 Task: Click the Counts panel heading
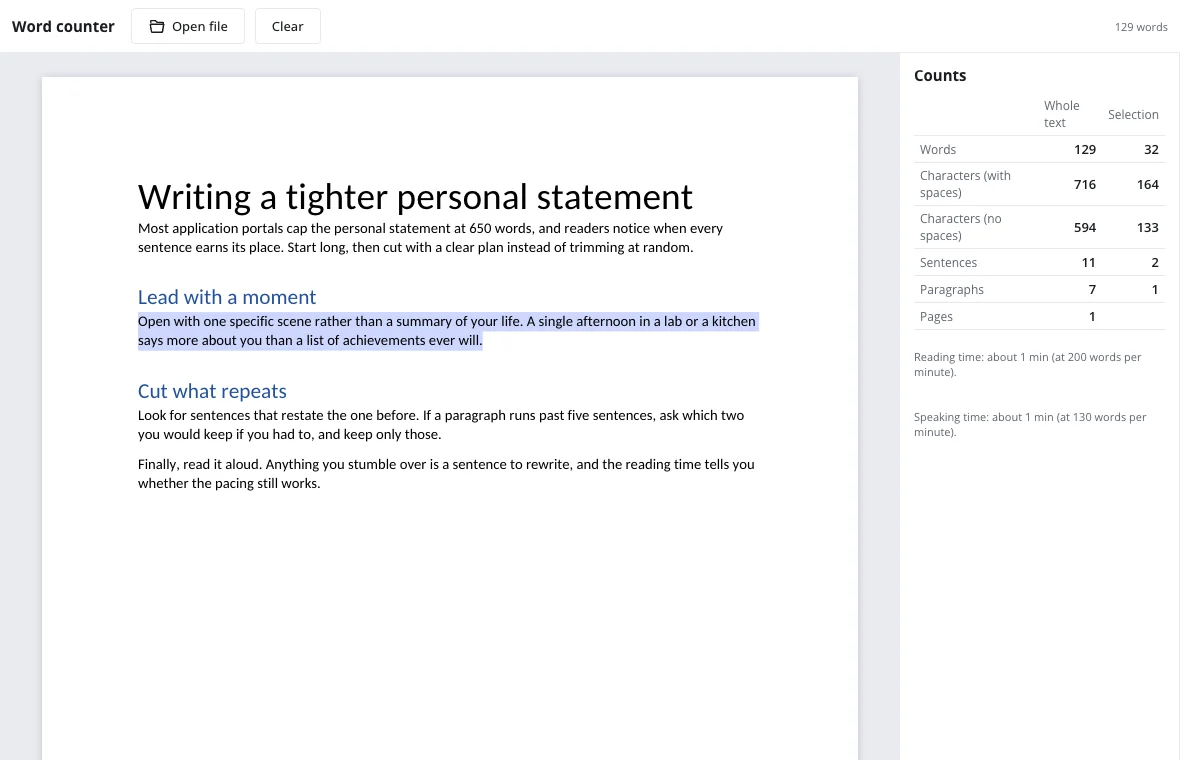click(x=940, y=75)
